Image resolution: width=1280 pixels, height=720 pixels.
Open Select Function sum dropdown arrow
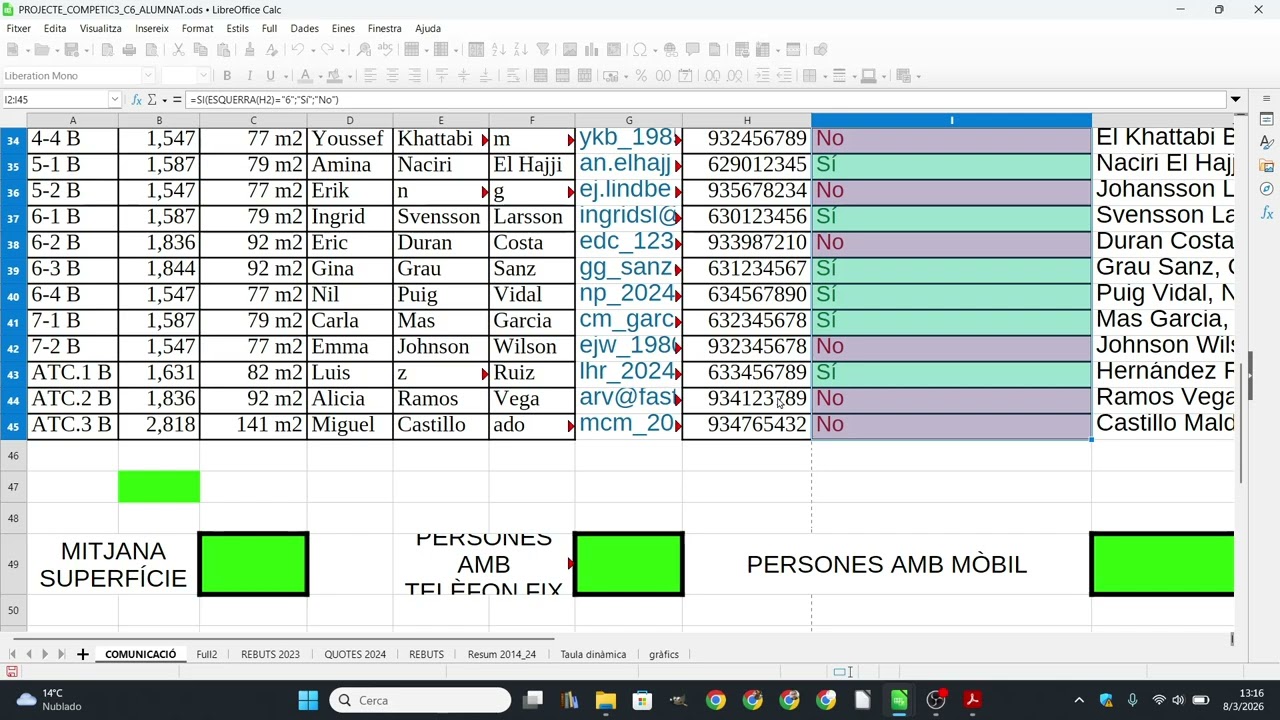pyautogui.click(x=165, y=99)
